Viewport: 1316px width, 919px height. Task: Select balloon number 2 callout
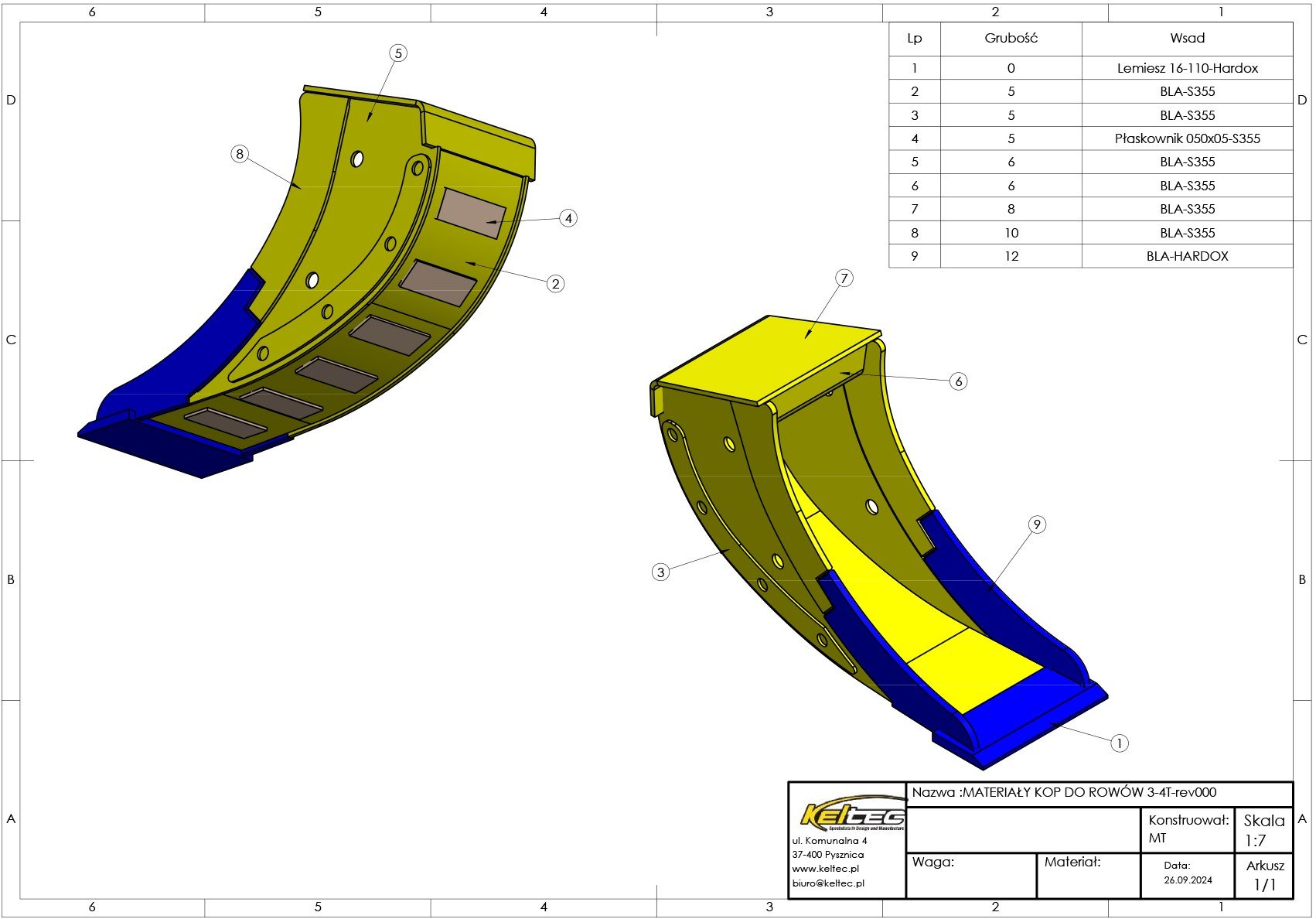pyautogui.click(x=555, y=284)
